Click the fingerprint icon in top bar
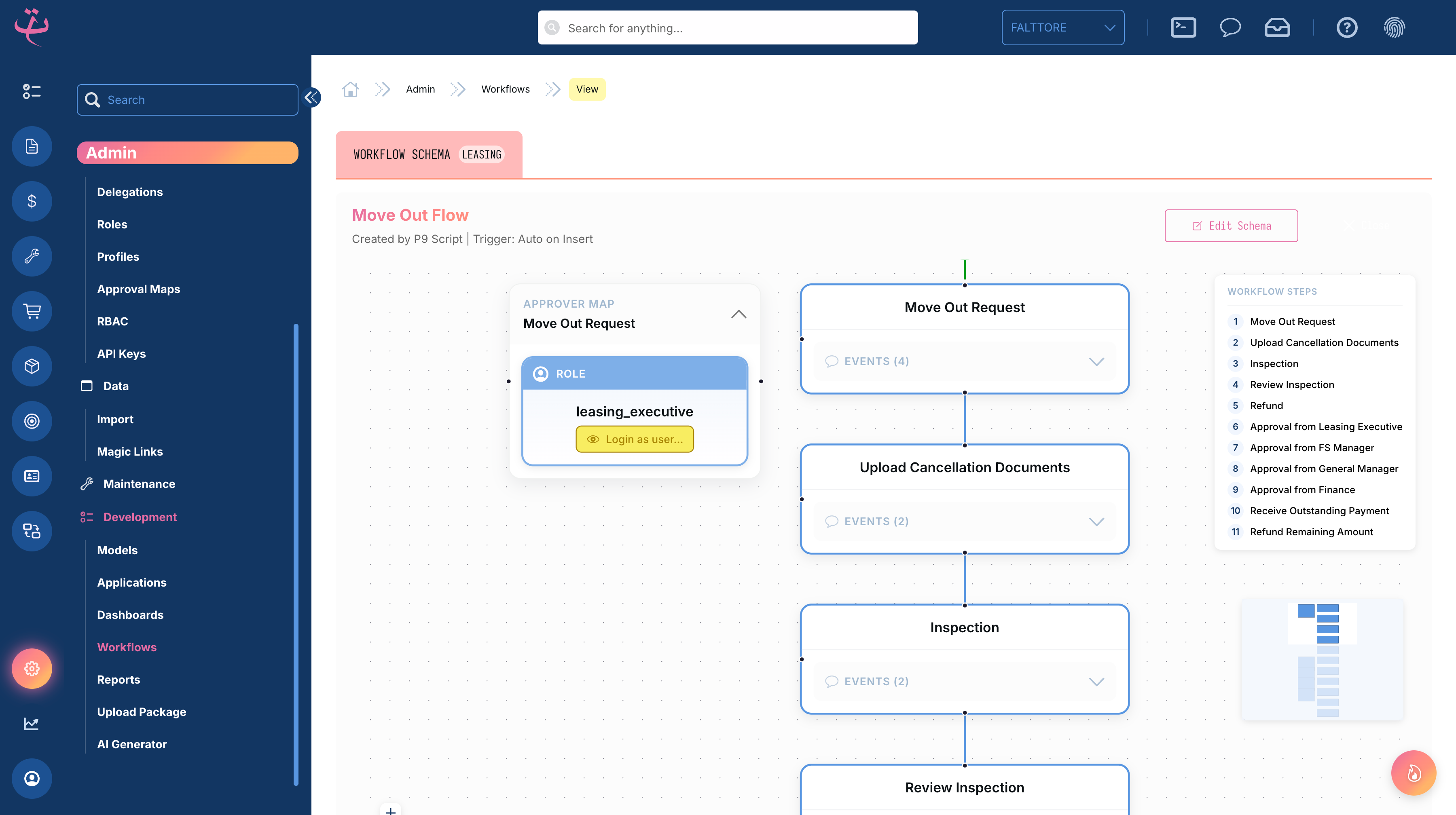The width and height of the screenshot is (1456, 815). point(1394,27)
